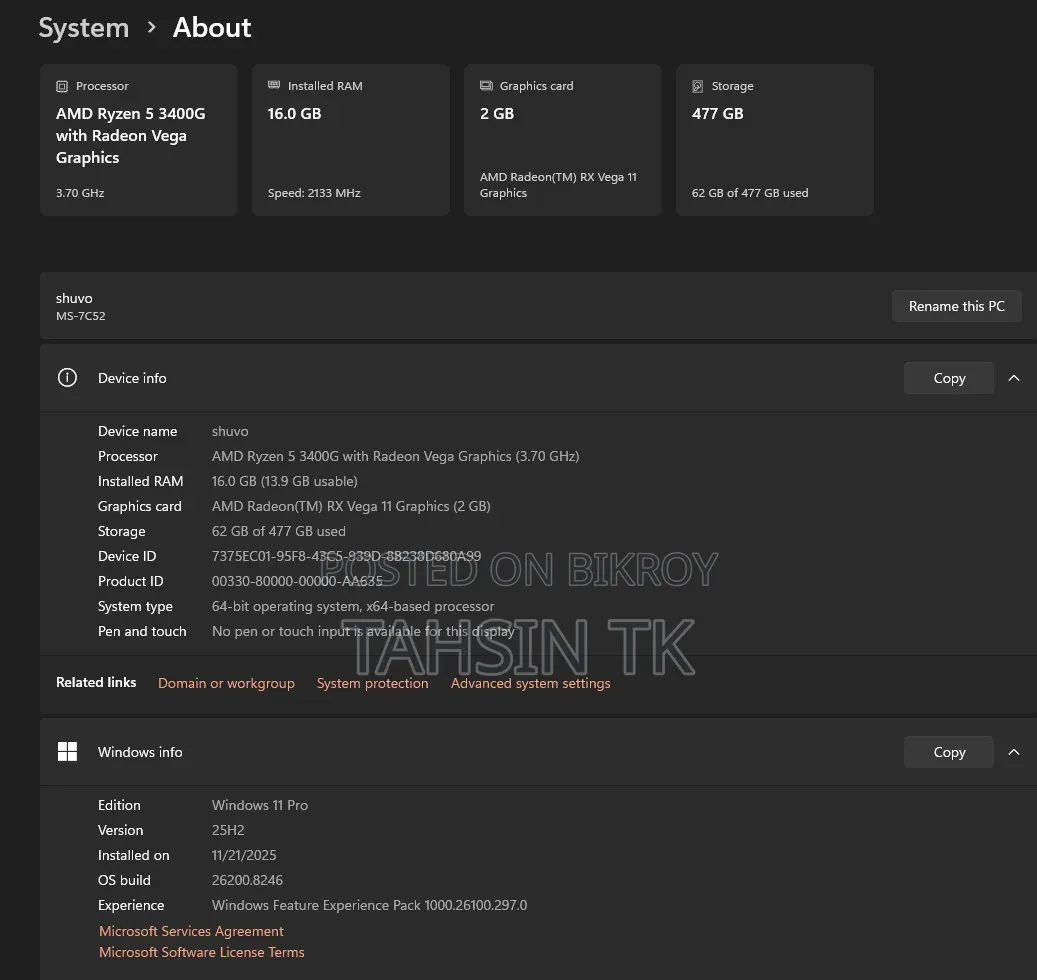Open the Microsoft Services Agreement link
Viewport: 1037px width, 980px height.
click(x=191, y=931)
